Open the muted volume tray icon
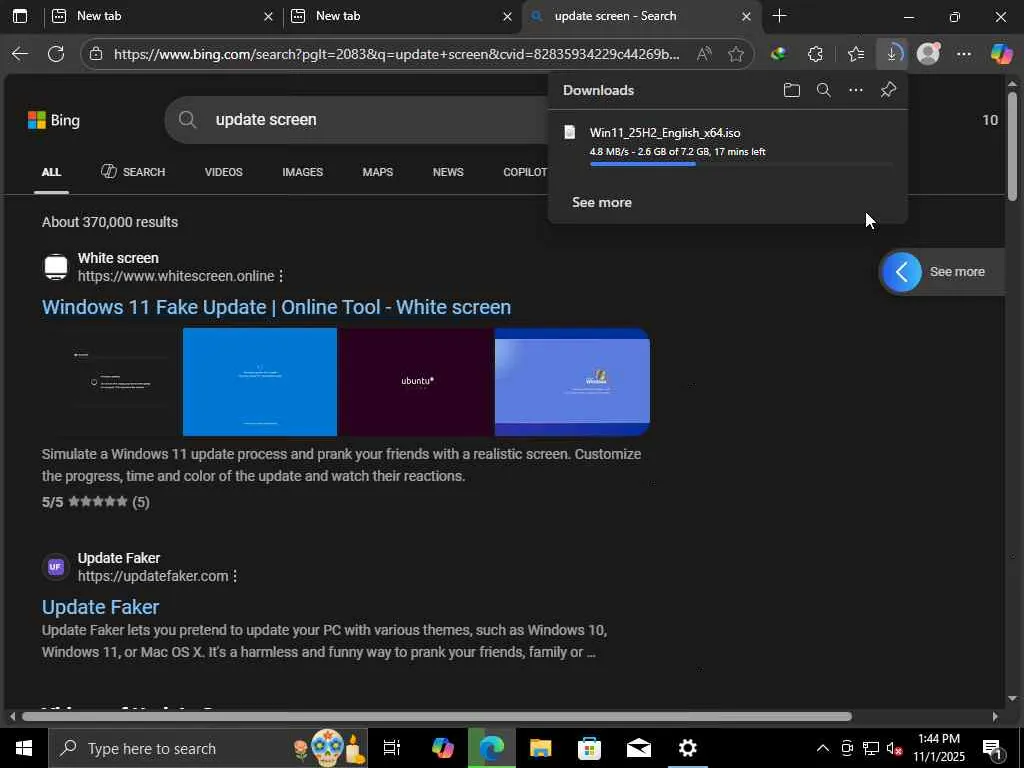1024x768 pixels. click(x=894, y=748)
